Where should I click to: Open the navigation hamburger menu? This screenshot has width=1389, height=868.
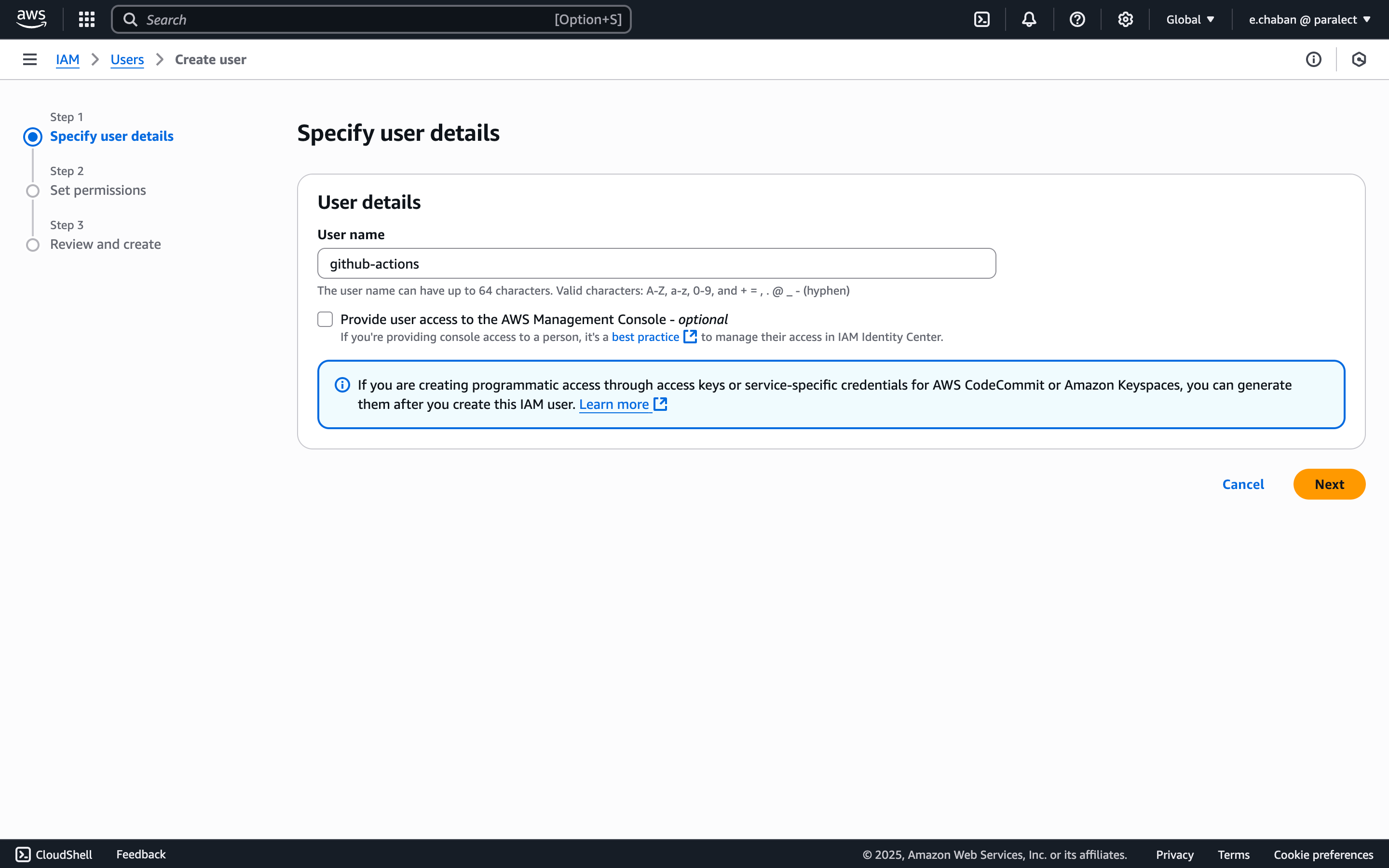click(29, 59)
